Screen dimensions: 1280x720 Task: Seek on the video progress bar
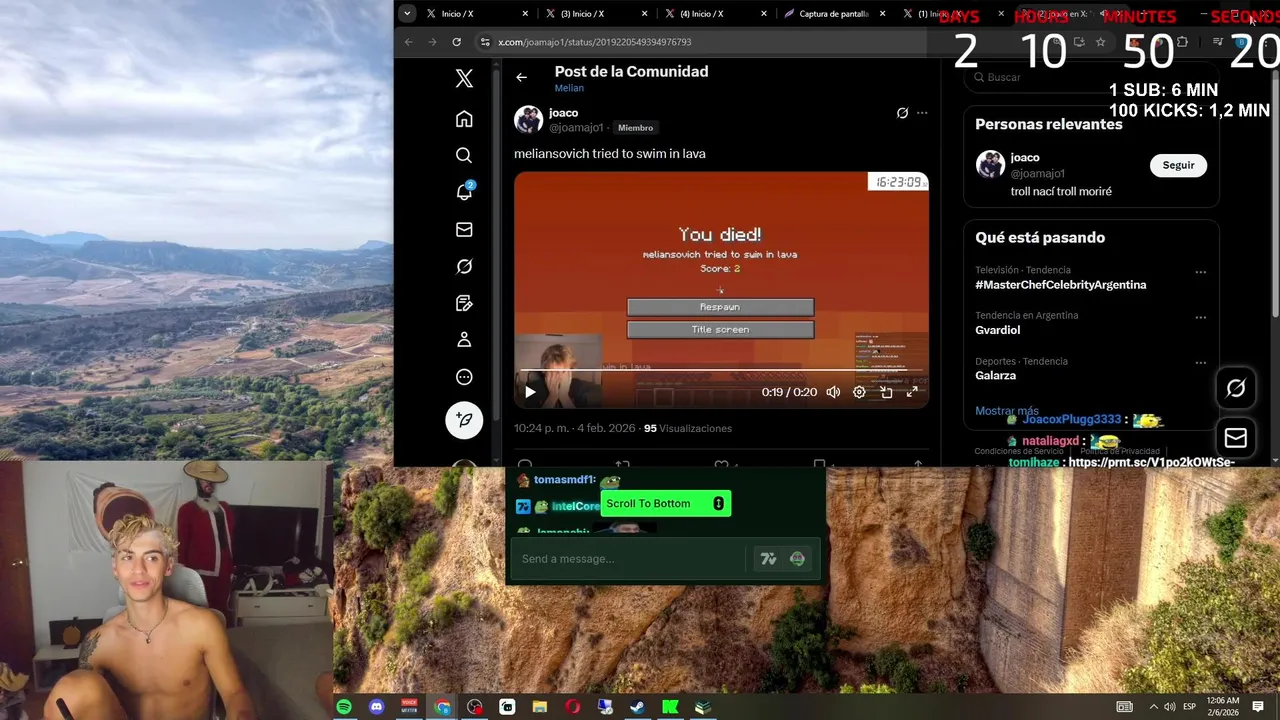tap(721, 371)
